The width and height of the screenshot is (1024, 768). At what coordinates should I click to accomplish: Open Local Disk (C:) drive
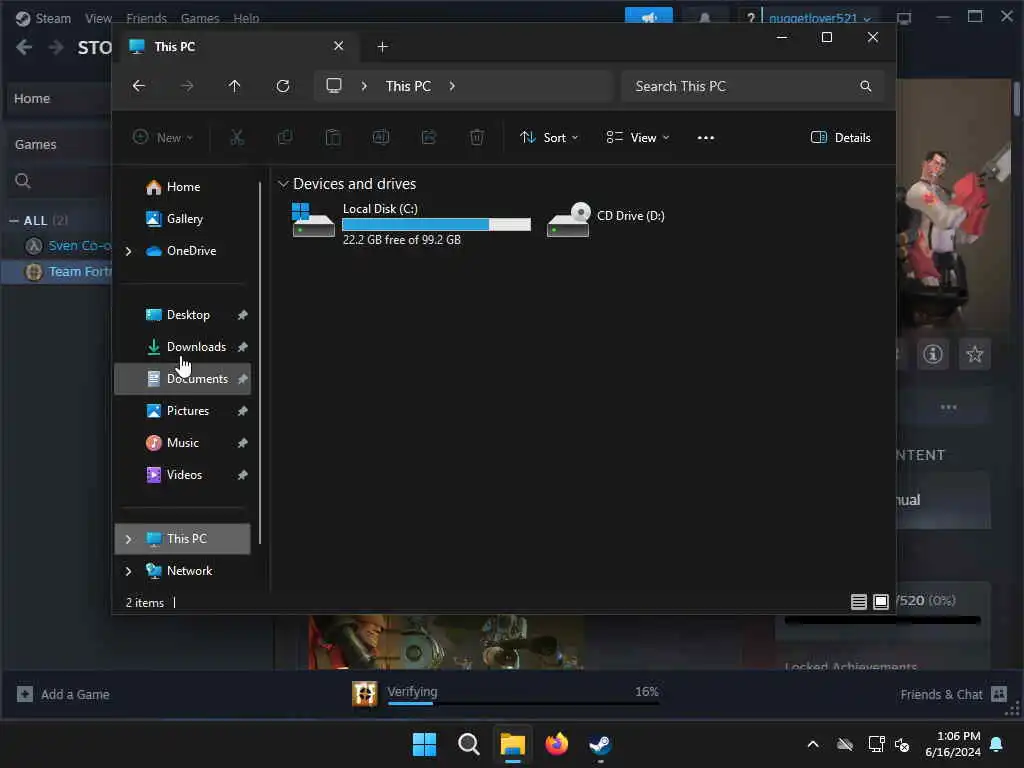point(411,224)
